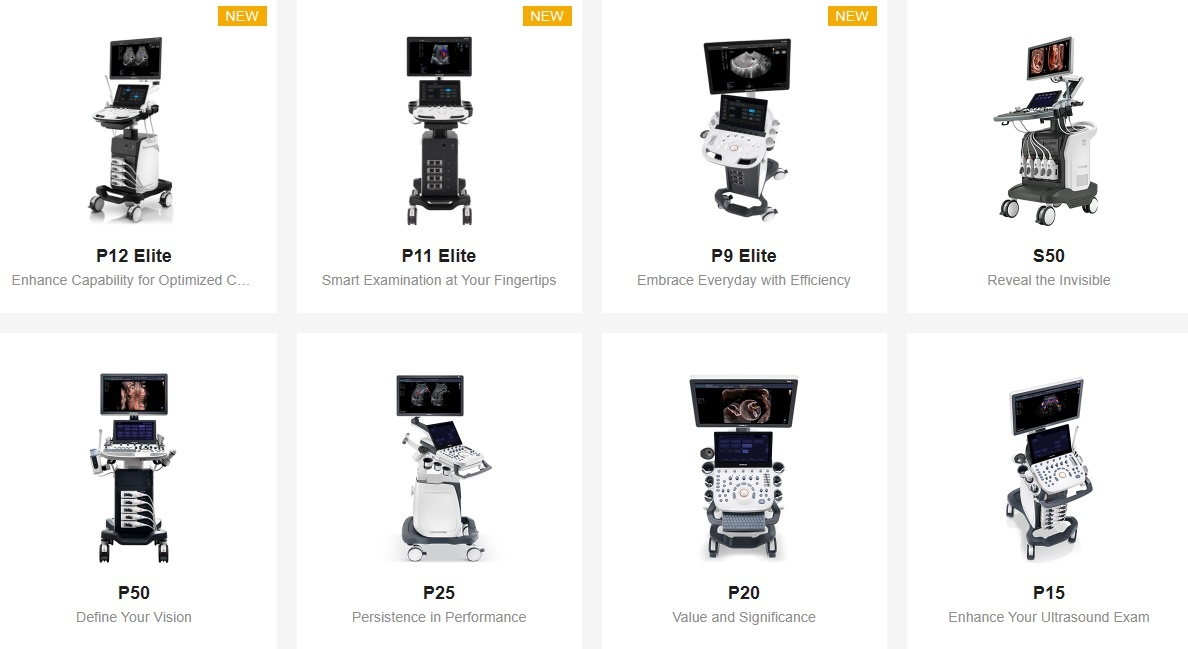Screen dimensions: 1188x649
Task: Open the P9 Elite product title link
Action: coord(744,256)
